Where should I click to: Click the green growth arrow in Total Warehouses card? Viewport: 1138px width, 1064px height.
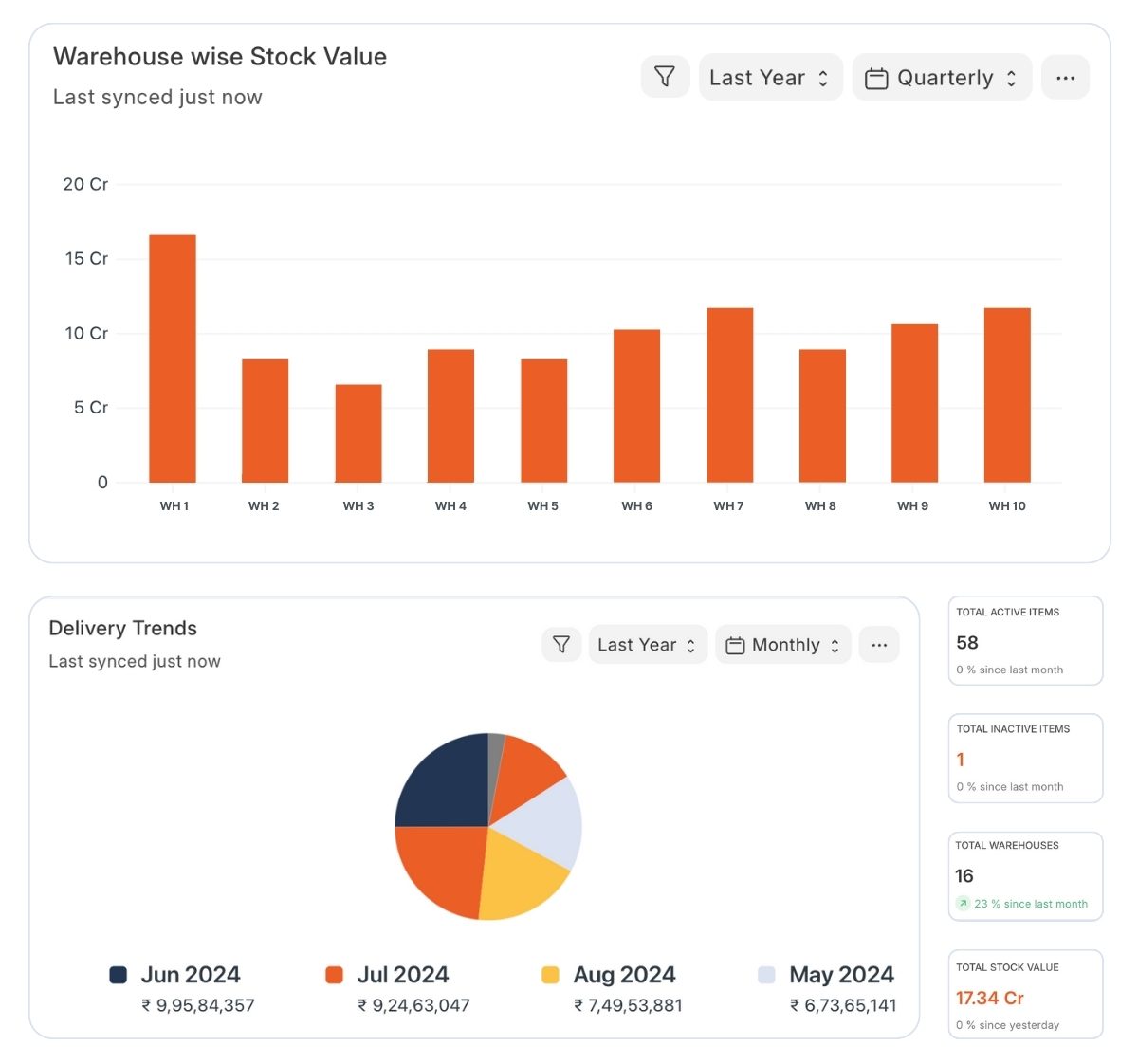[x=962, y=904]
